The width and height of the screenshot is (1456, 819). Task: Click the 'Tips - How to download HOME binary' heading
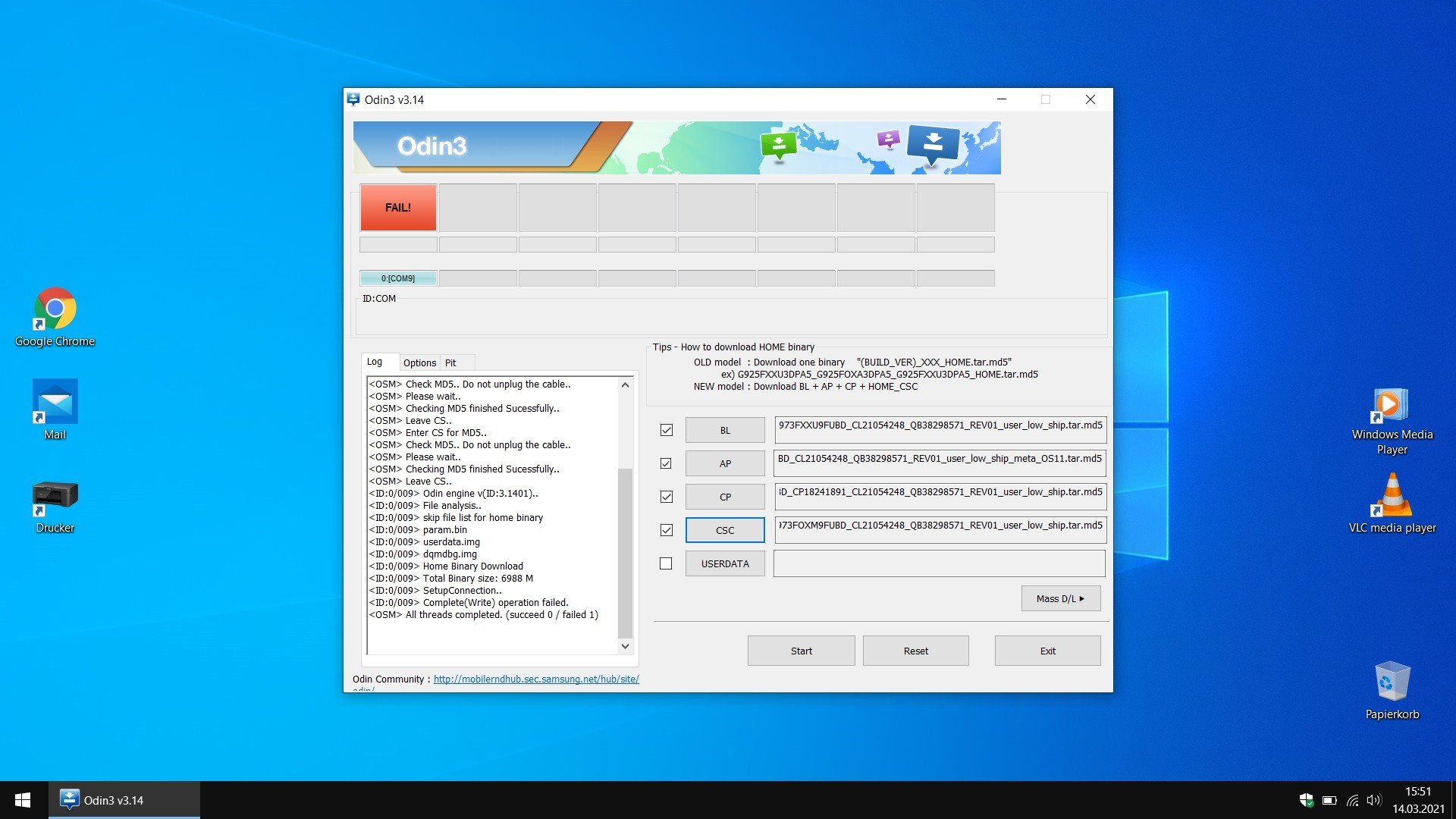click(733, 347)
